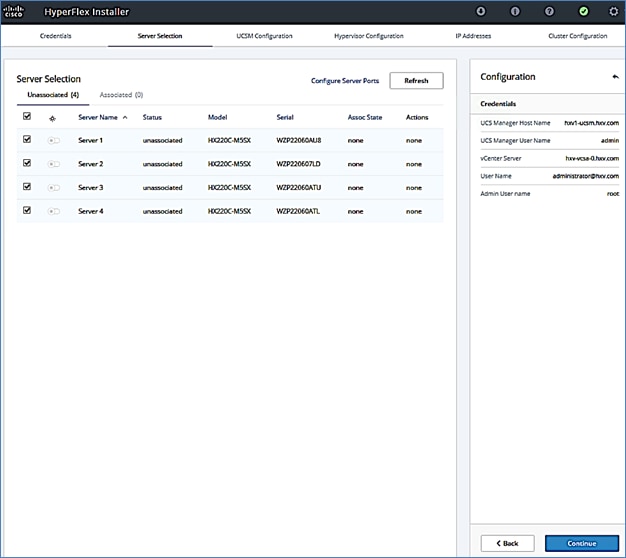Go to UCSM Configuration step tab

pos(264,36)
